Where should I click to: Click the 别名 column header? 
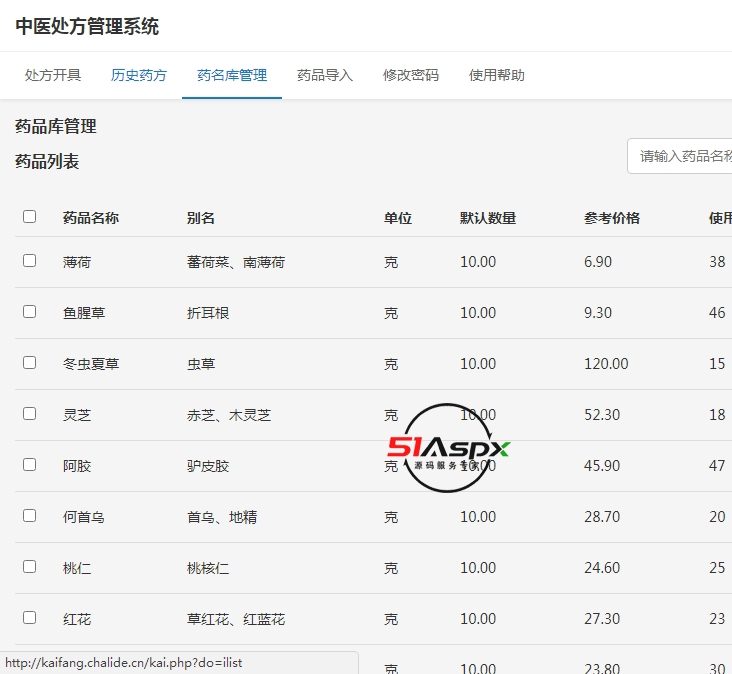pos(201,218)
